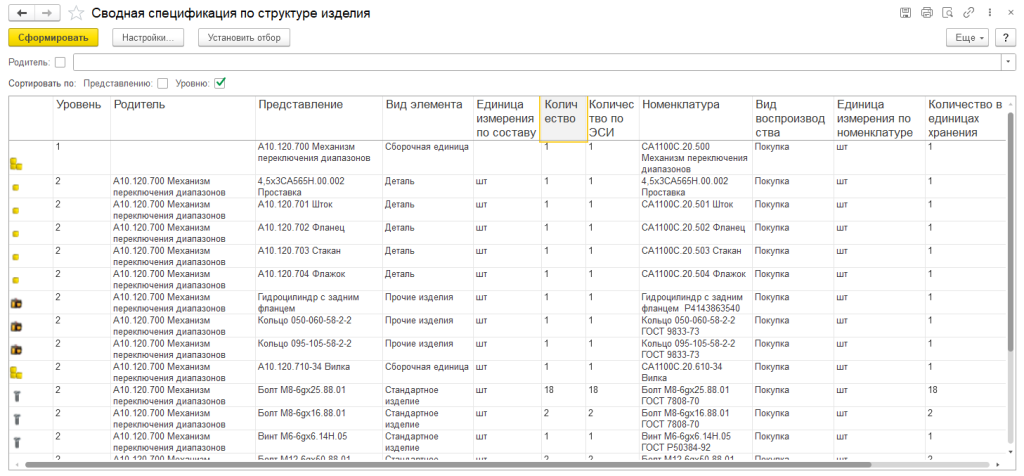Click the print icon in header
The image size is (1024, 476).
click(x=926, y=13)
